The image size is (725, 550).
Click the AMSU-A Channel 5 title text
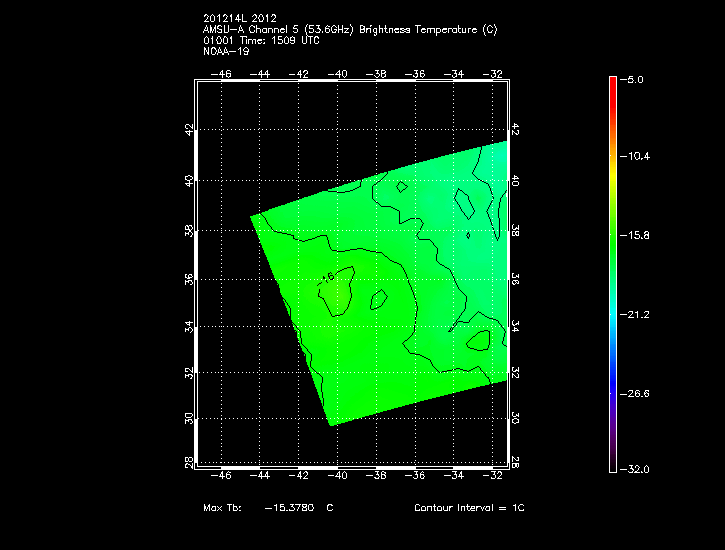click(x=349, y=30)
